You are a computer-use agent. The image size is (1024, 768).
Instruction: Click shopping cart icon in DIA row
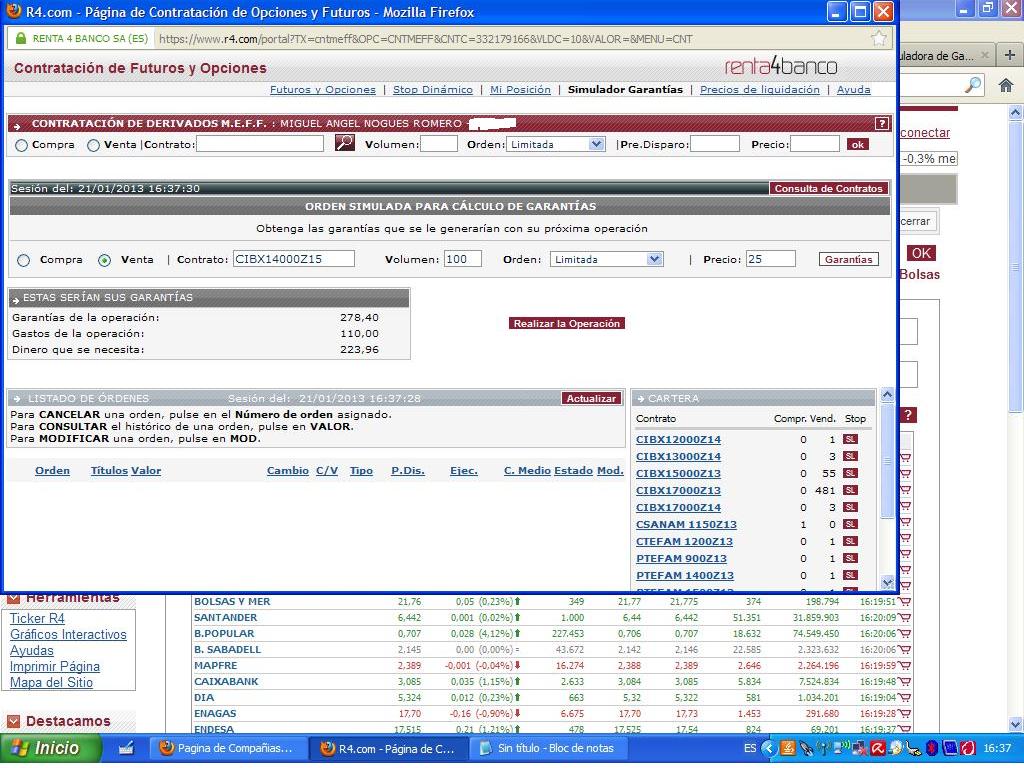[x=904, y=697]
